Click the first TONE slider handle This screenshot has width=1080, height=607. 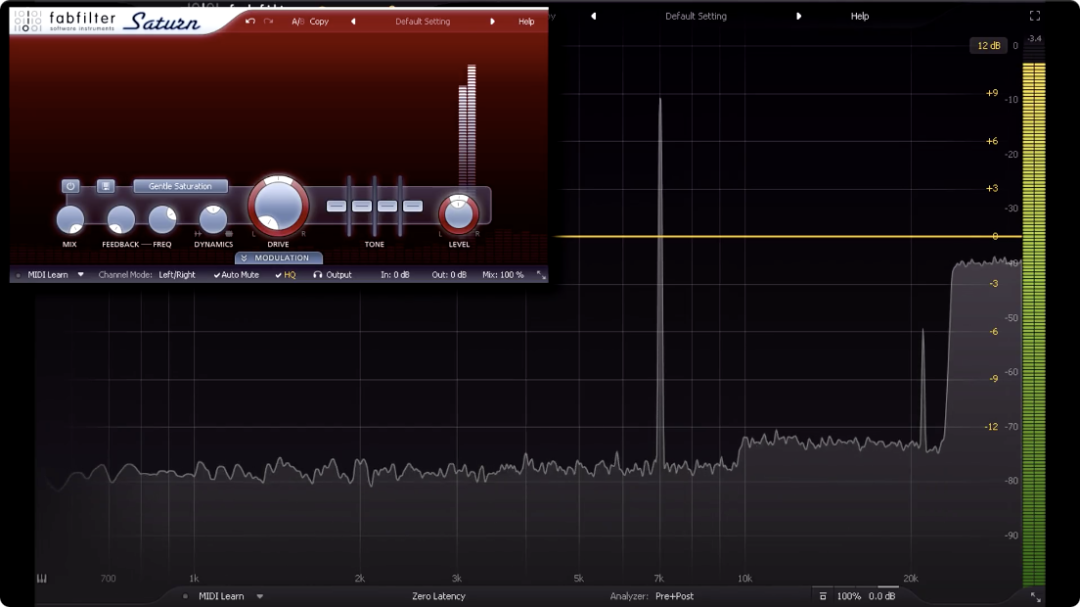click(x=336, y=206)
